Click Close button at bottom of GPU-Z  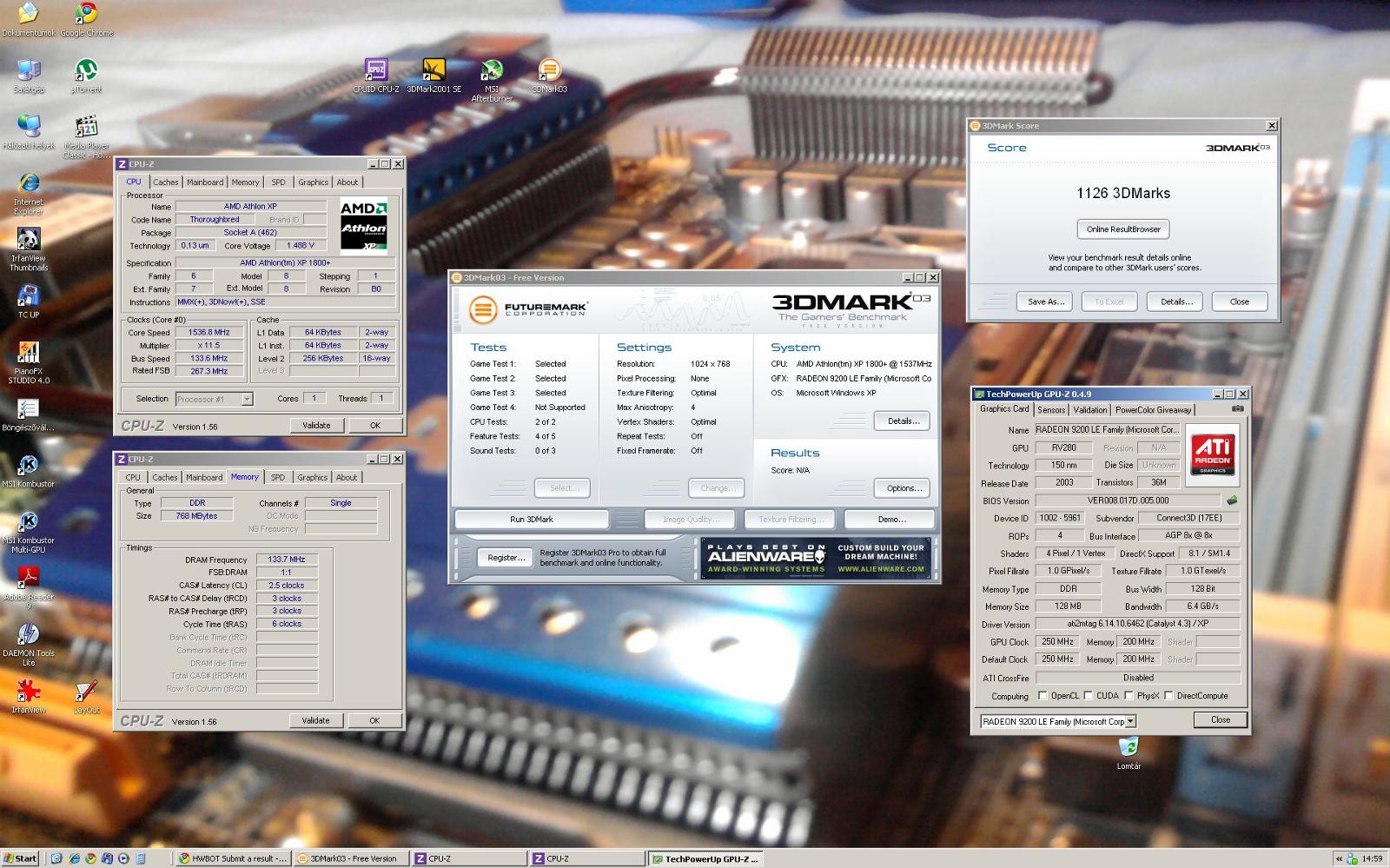[x=1221, y=719]
